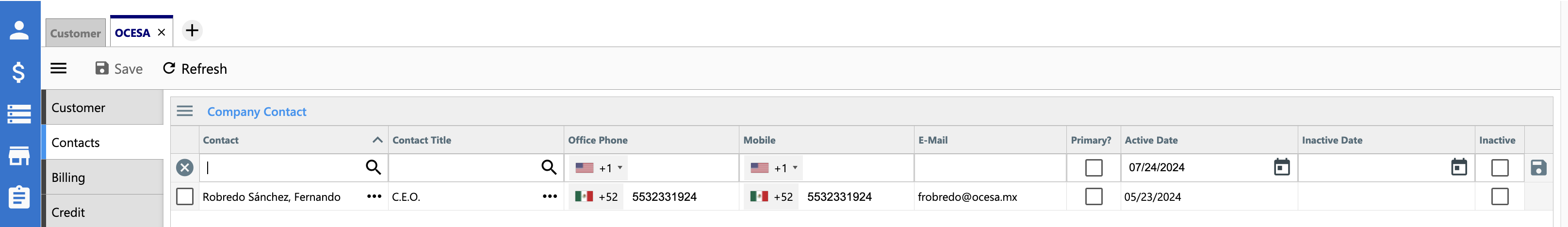Open Office Phone country code dropdown
Viewport: 1568px width, 227px height.
[598, 168]
